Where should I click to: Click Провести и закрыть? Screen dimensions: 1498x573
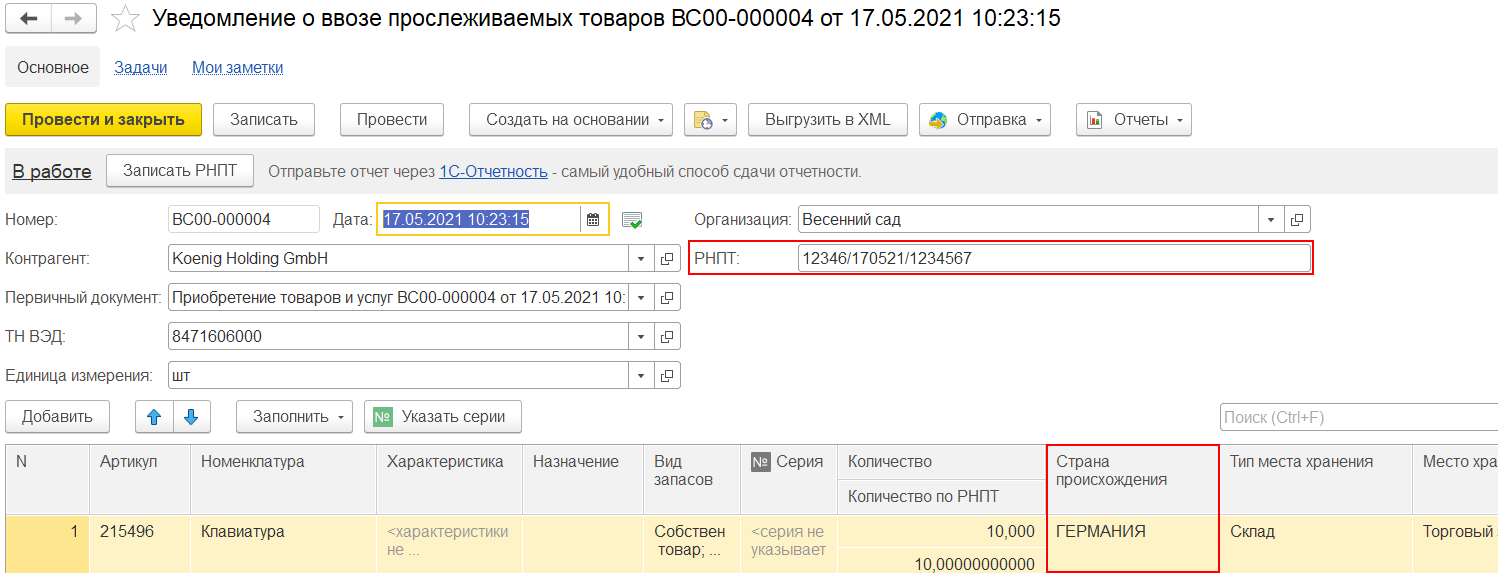[104, 120]
